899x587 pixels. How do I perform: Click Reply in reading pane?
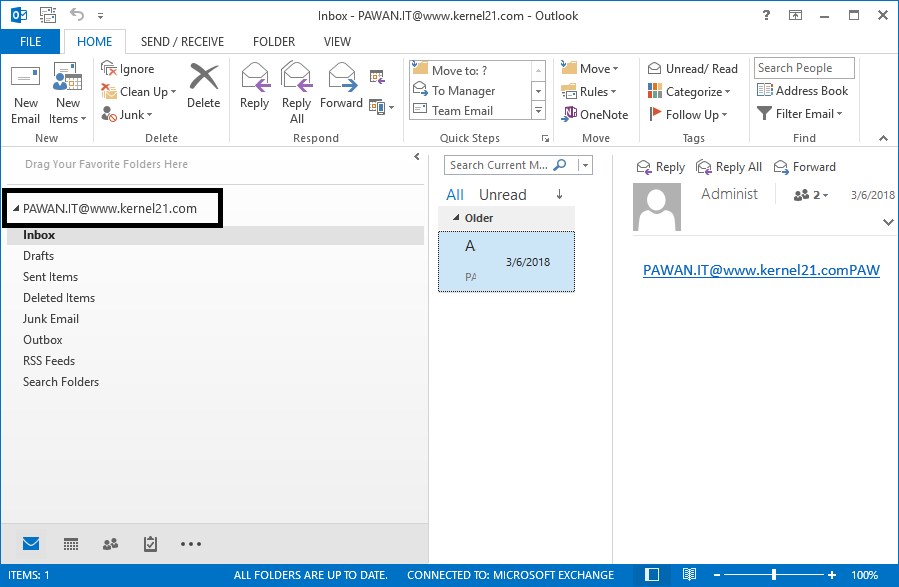click(x=660, y=167)
